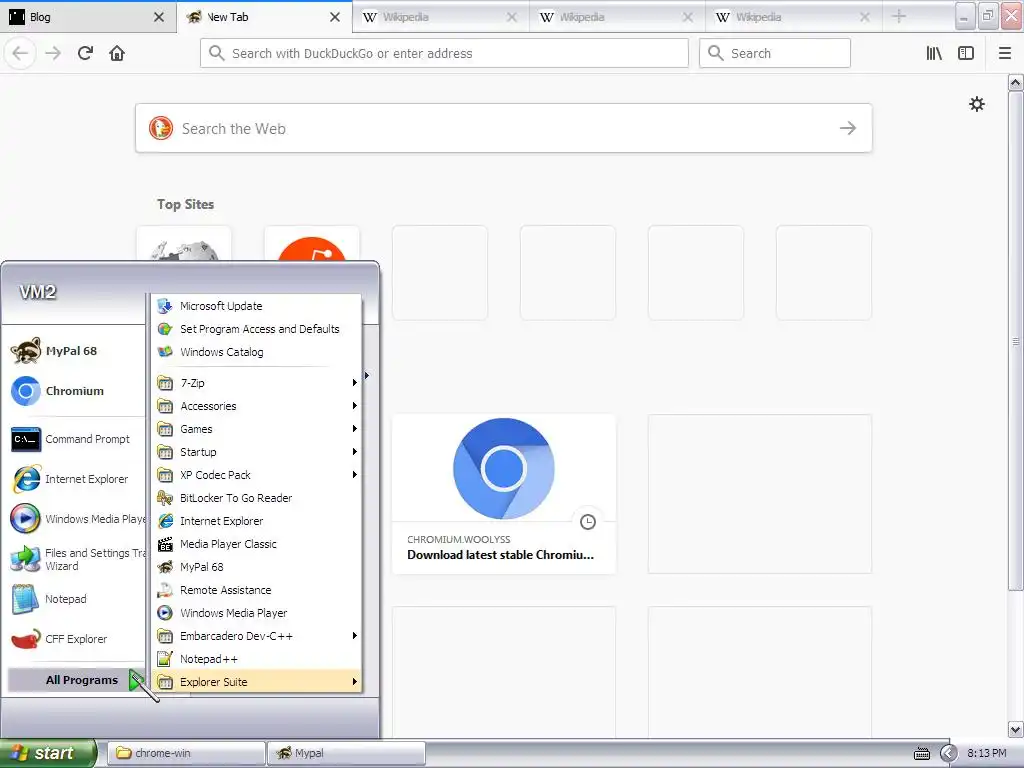Launch Notepad++ from All Programs
This screenshot has width=1024, height=768.
256,659
